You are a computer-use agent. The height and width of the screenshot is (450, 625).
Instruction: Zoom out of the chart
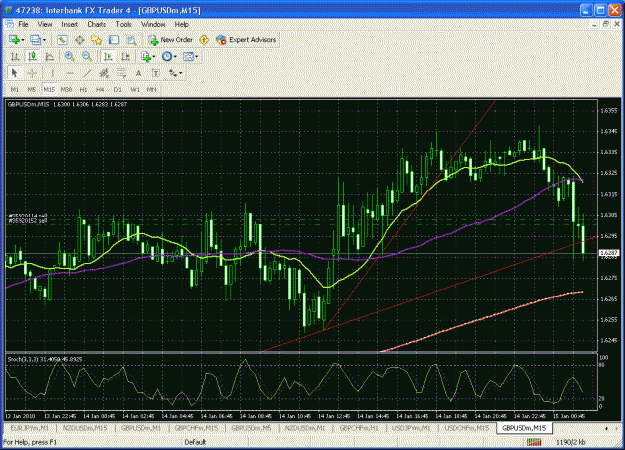coord(86,57)
